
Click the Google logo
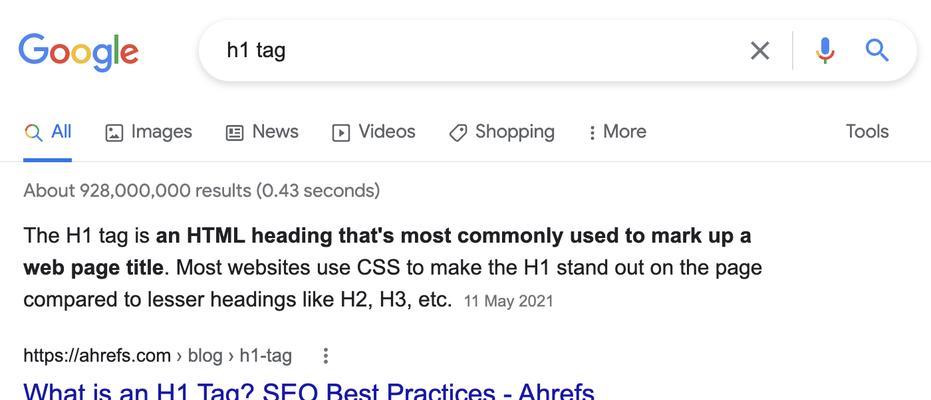click(x=78, y=52)
